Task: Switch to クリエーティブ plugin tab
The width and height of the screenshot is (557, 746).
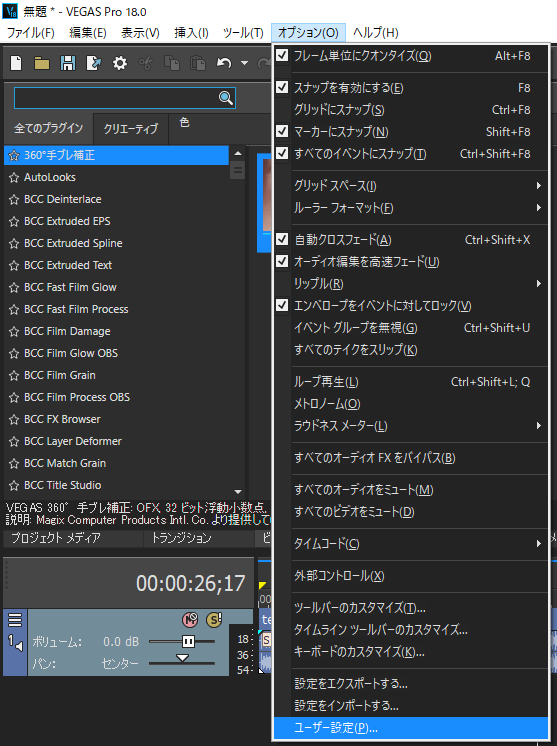Action: (x=131, y=128)
